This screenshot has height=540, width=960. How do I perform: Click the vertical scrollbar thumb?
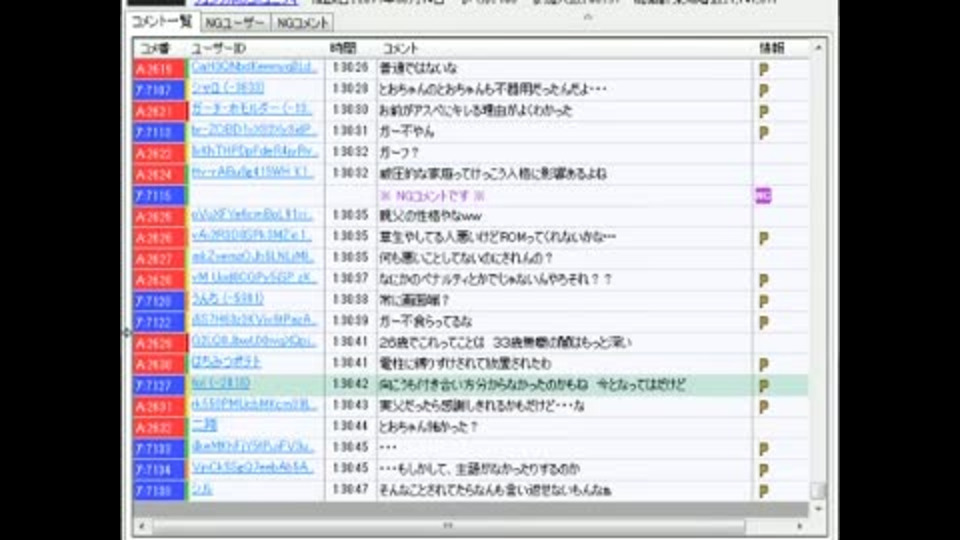818,490
